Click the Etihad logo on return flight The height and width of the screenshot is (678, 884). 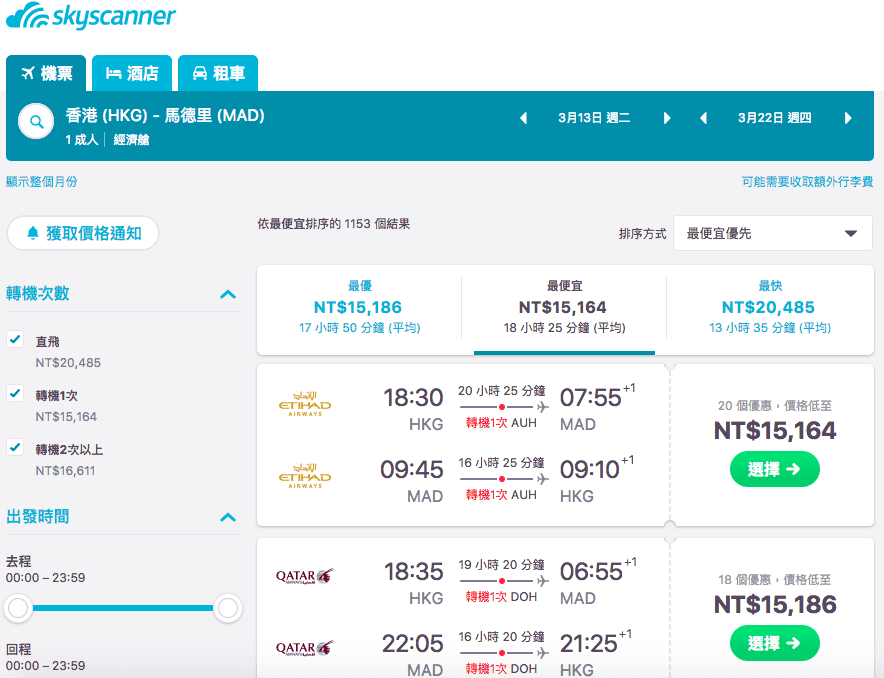click(305, 476)
